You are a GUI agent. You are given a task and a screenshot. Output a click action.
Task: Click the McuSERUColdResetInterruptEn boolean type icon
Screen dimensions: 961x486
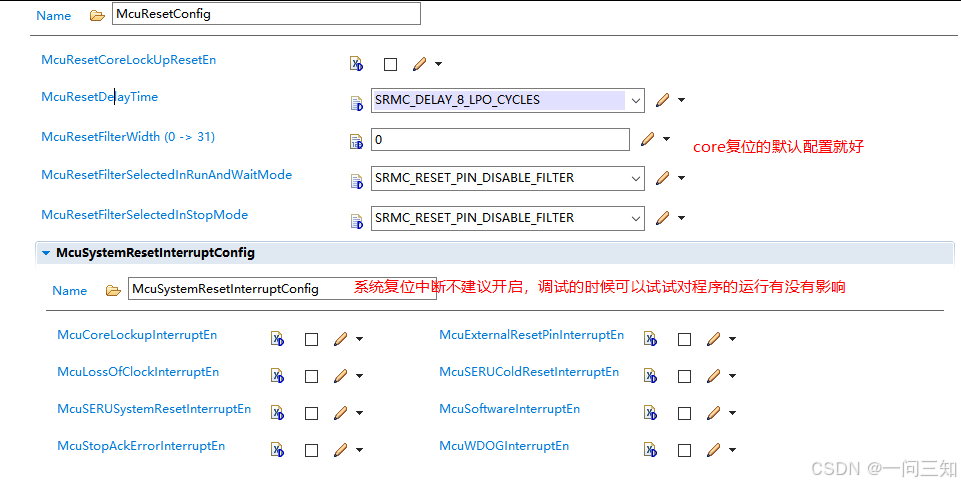(650, 376)
